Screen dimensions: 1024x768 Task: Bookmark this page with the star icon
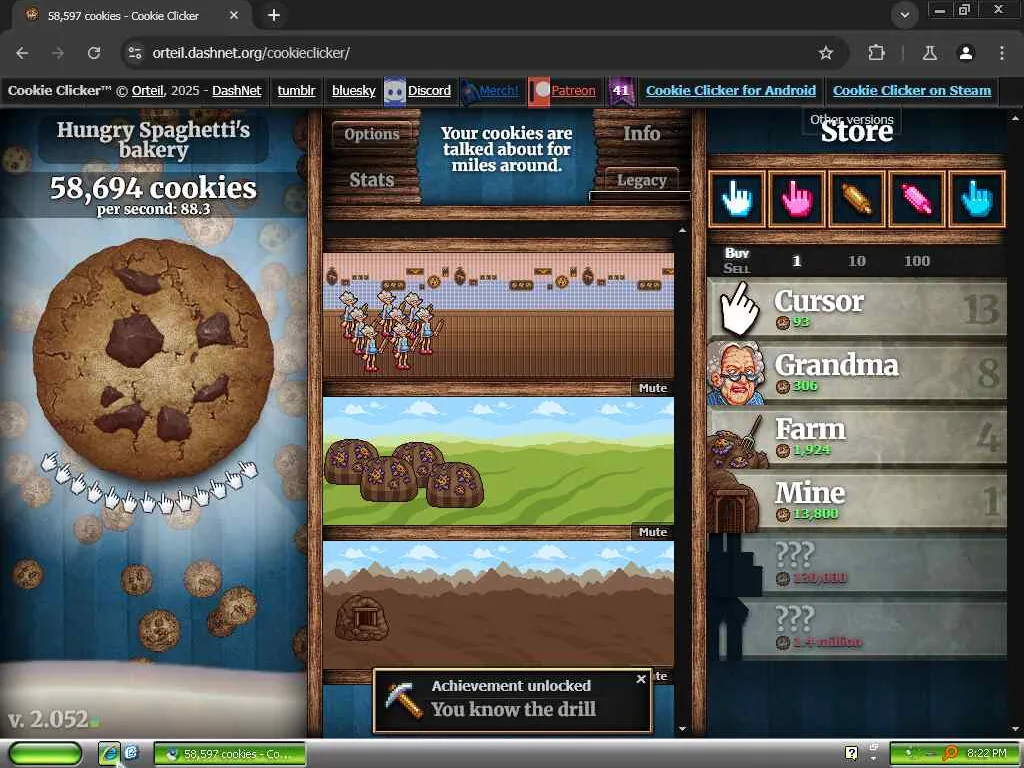point(825,53)
